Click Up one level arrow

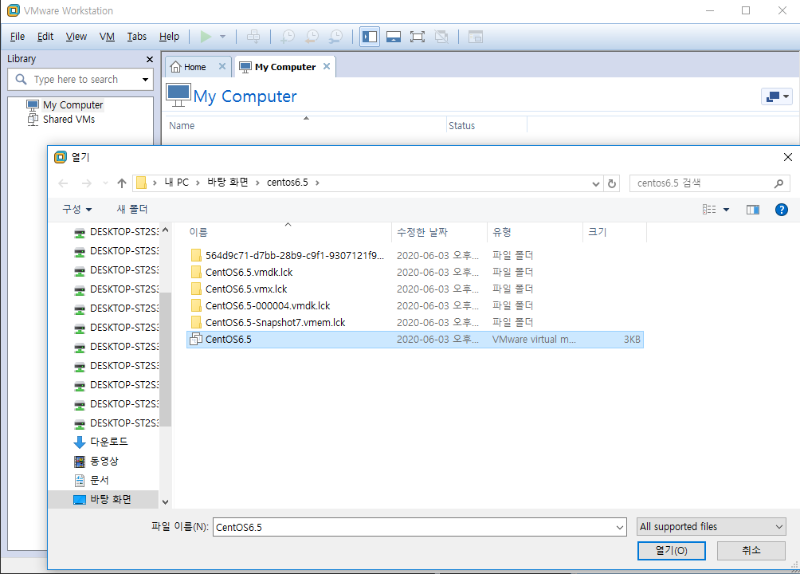(121, 183)
